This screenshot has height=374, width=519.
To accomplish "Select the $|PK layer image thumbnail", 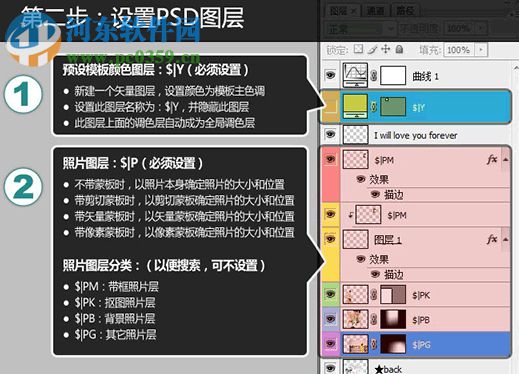I will coord(356,294).
